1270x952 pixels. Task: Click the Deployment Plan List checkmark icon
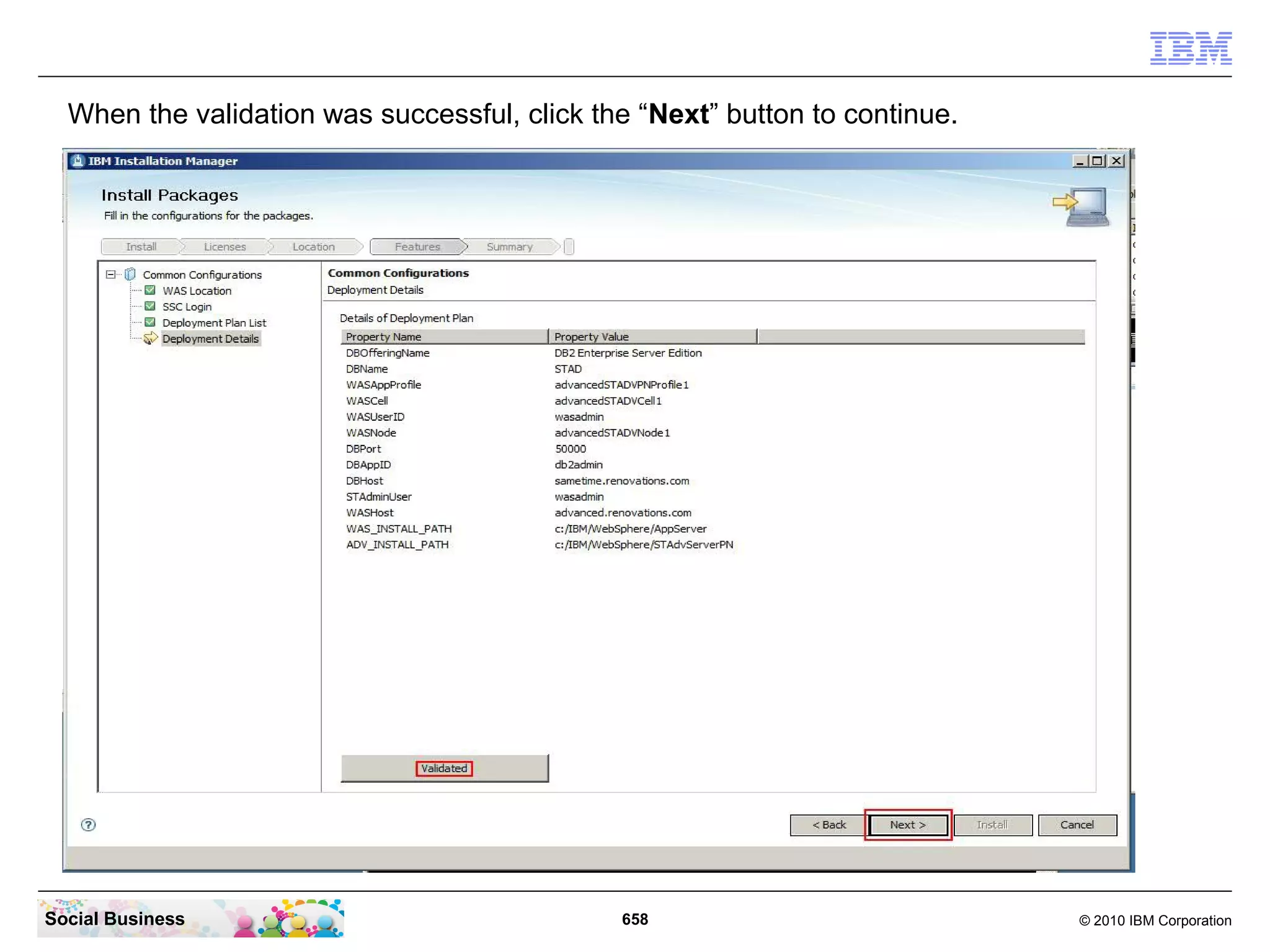[150, 322]
